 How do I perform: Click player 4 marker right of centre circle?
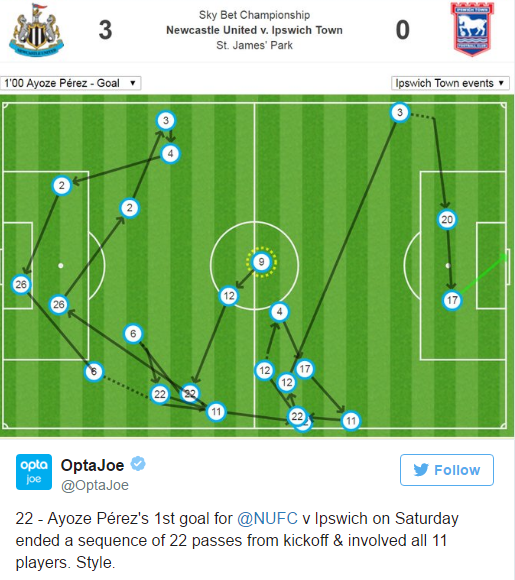[279, 312]
